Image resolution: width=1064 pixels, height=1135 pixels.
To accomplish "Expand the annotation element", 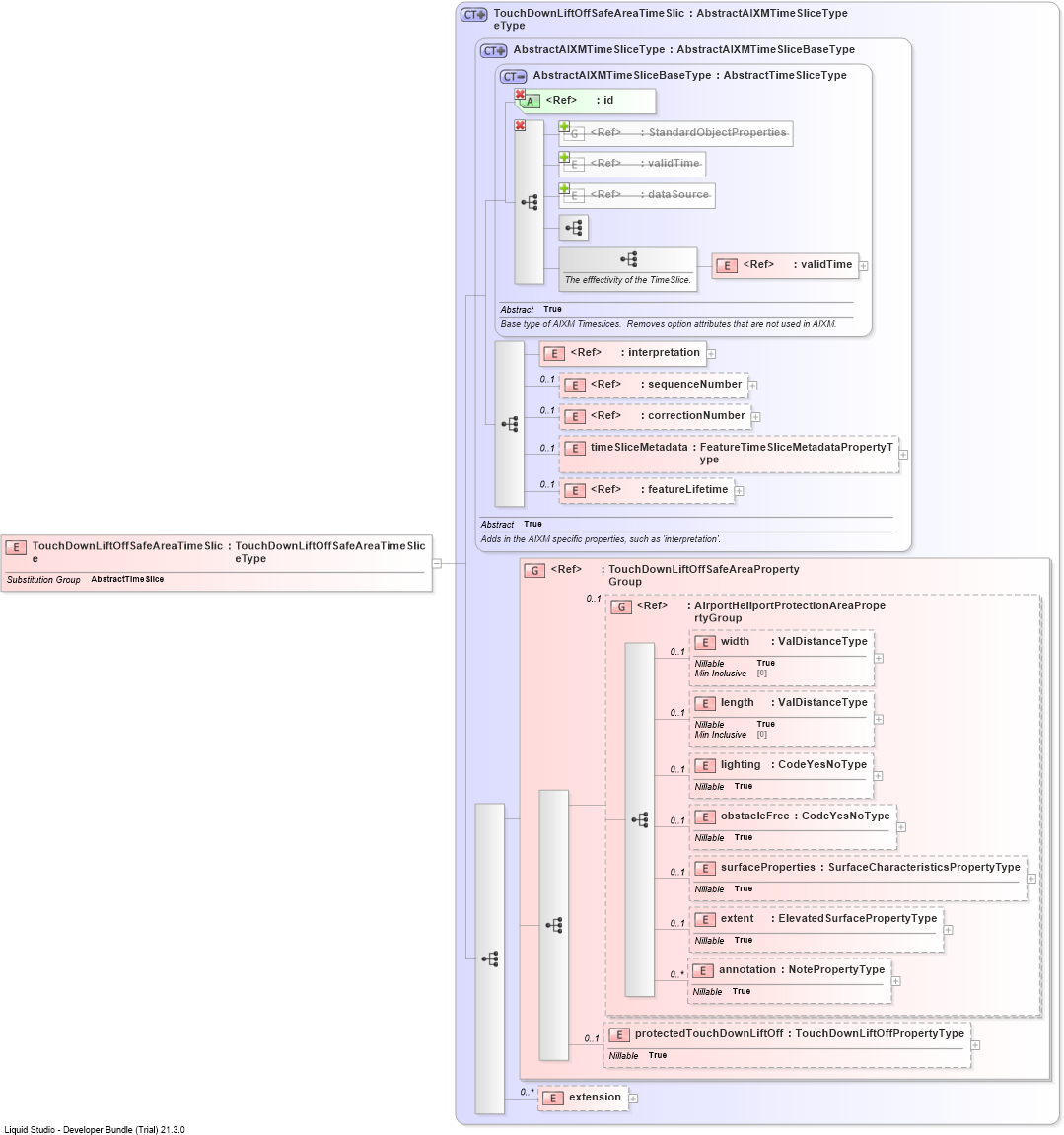I will (896, 981).
